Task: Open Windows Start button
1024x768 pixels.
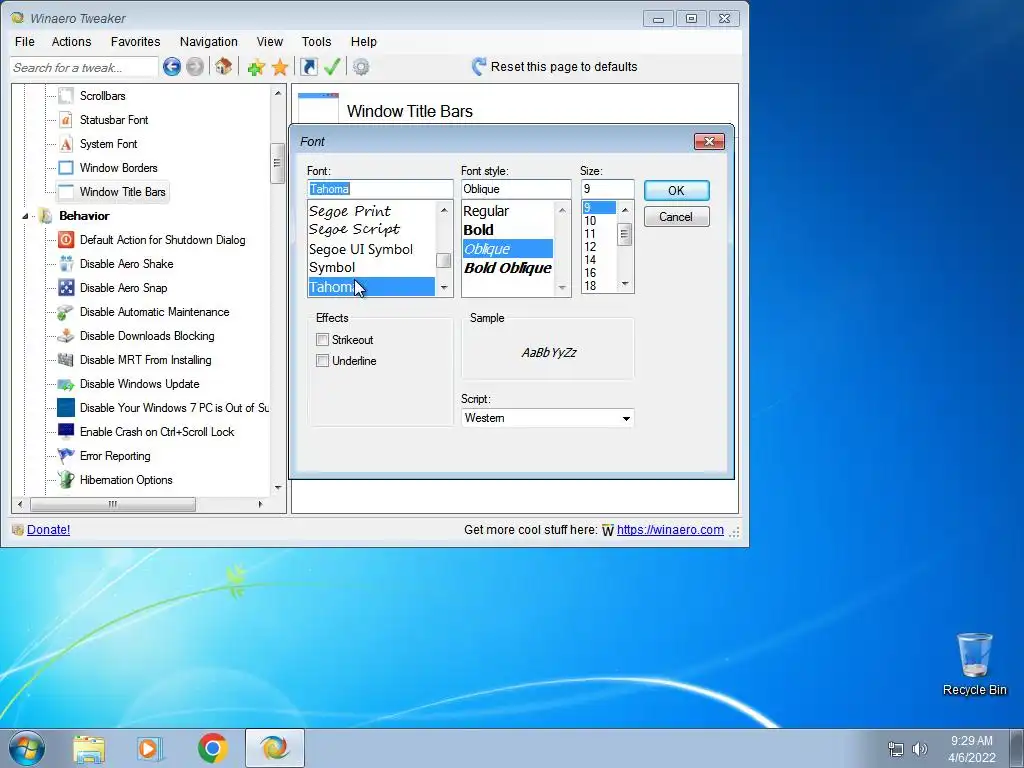Action: [x=27, y=748]
